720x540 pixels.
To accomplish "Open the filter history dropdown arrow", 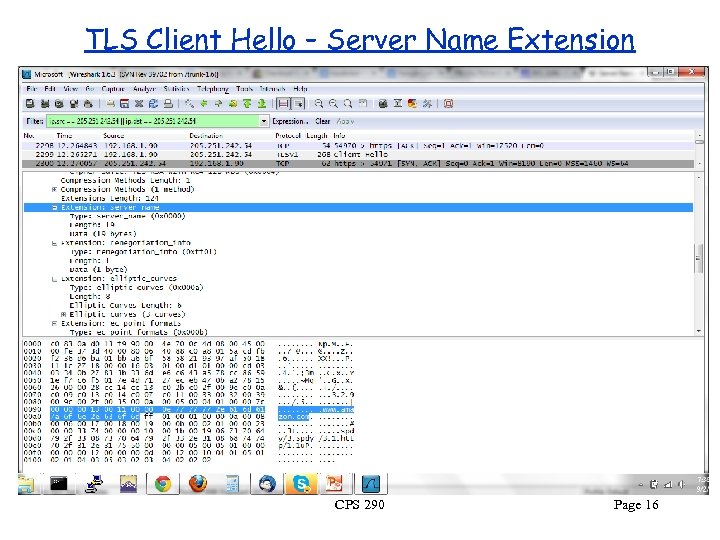I will (264, 121).
